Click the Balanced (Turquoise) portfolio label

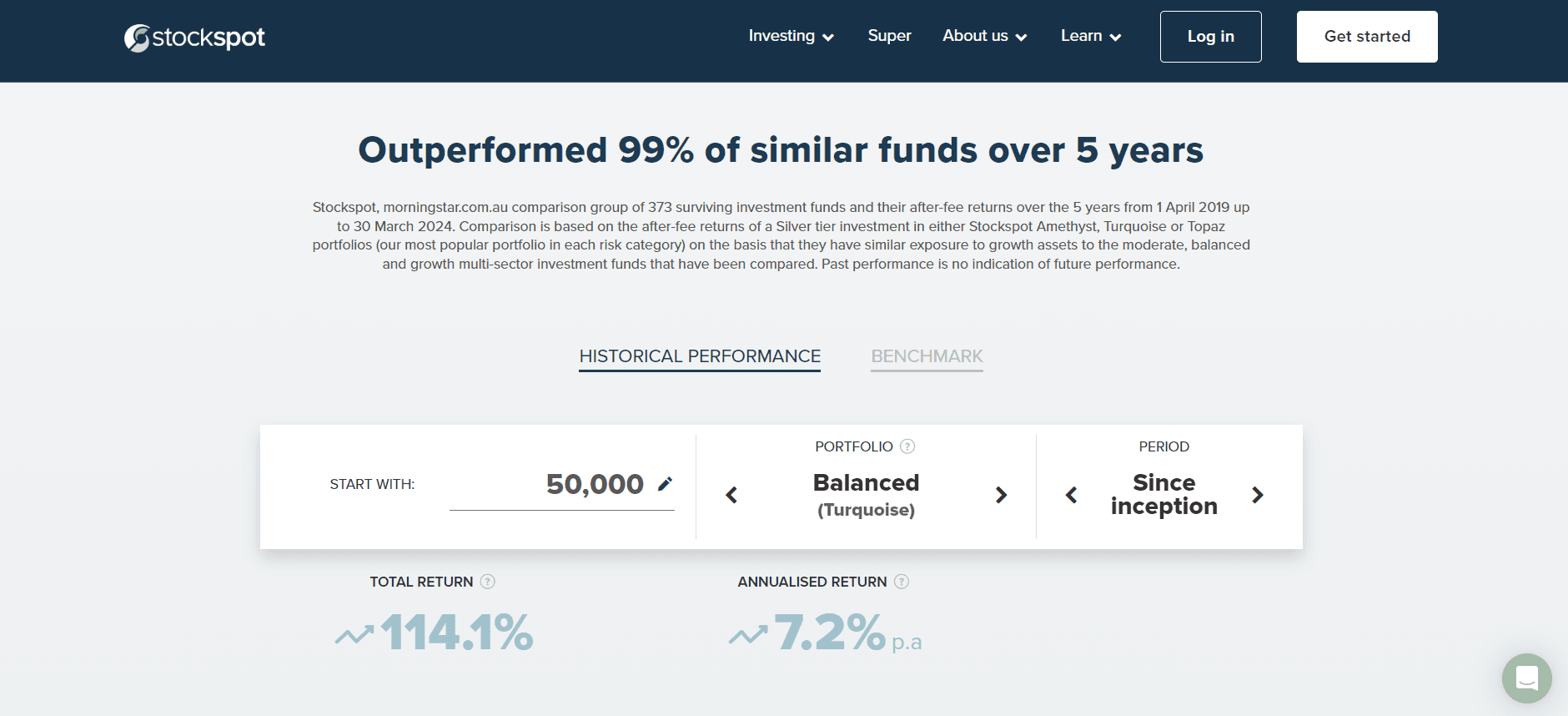866,495
